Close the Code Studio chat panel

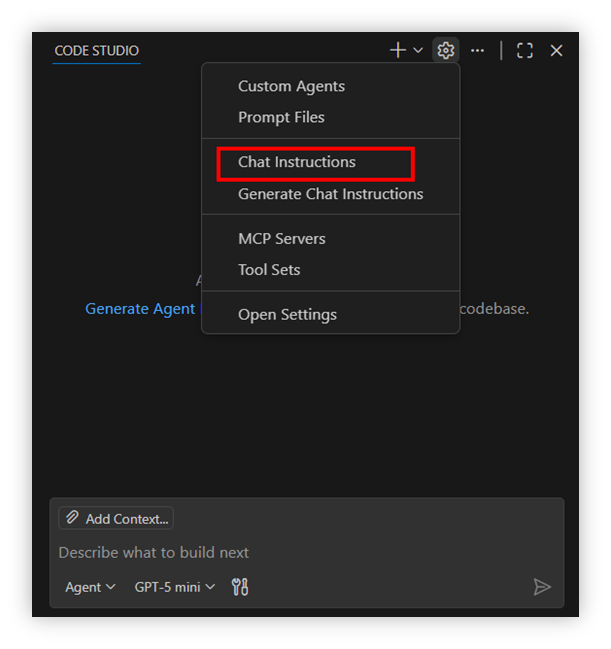coord(557,50)
